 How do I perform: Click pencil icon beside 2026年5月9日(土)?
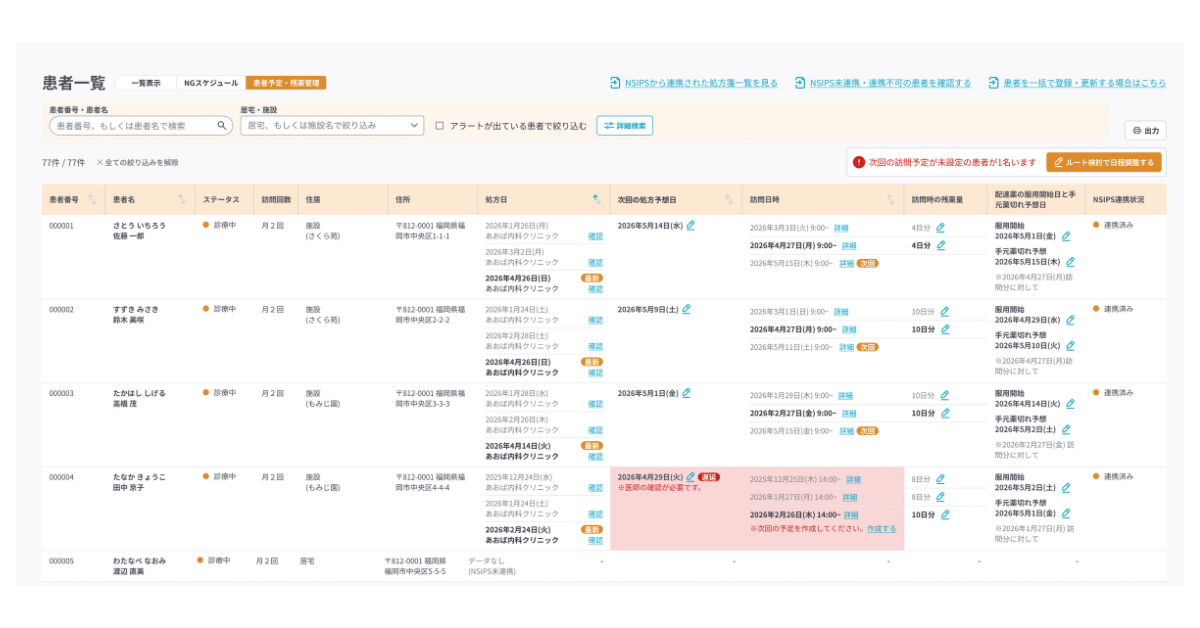(x=686, y=309)
